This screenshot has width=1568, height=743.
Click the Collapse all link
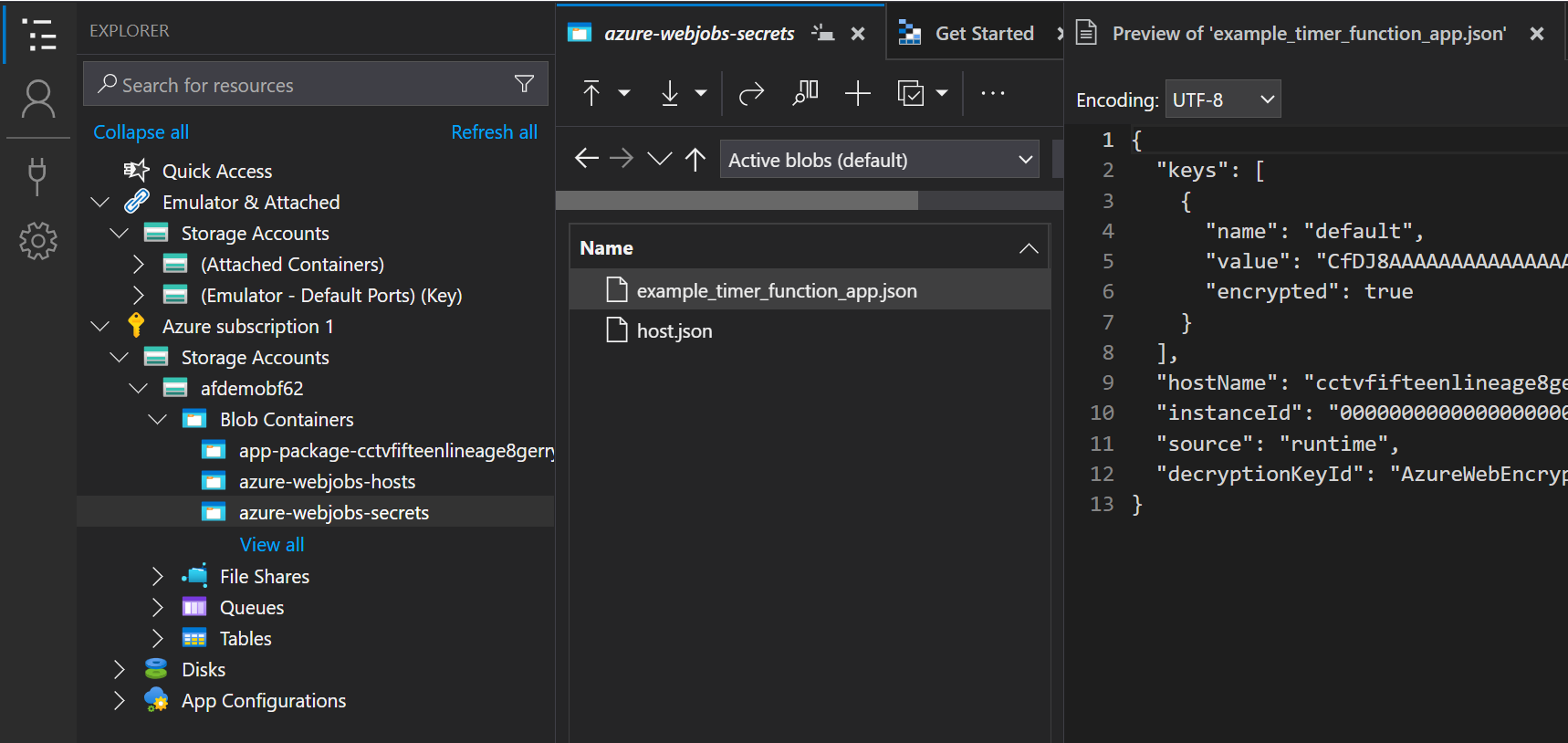point(141,132)
